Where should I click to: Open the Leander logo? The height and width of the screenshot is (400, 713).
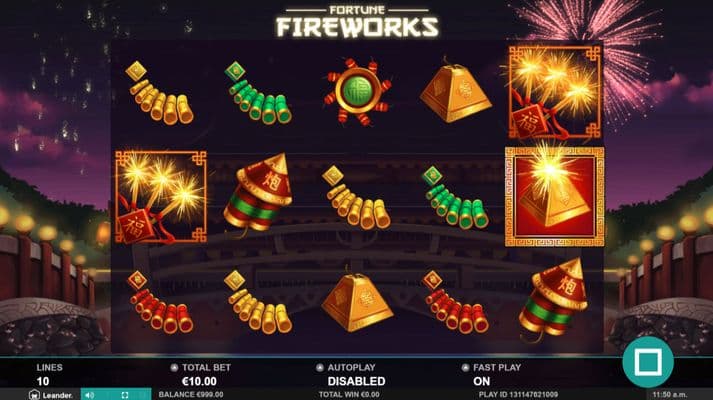[x=50, y=395]
